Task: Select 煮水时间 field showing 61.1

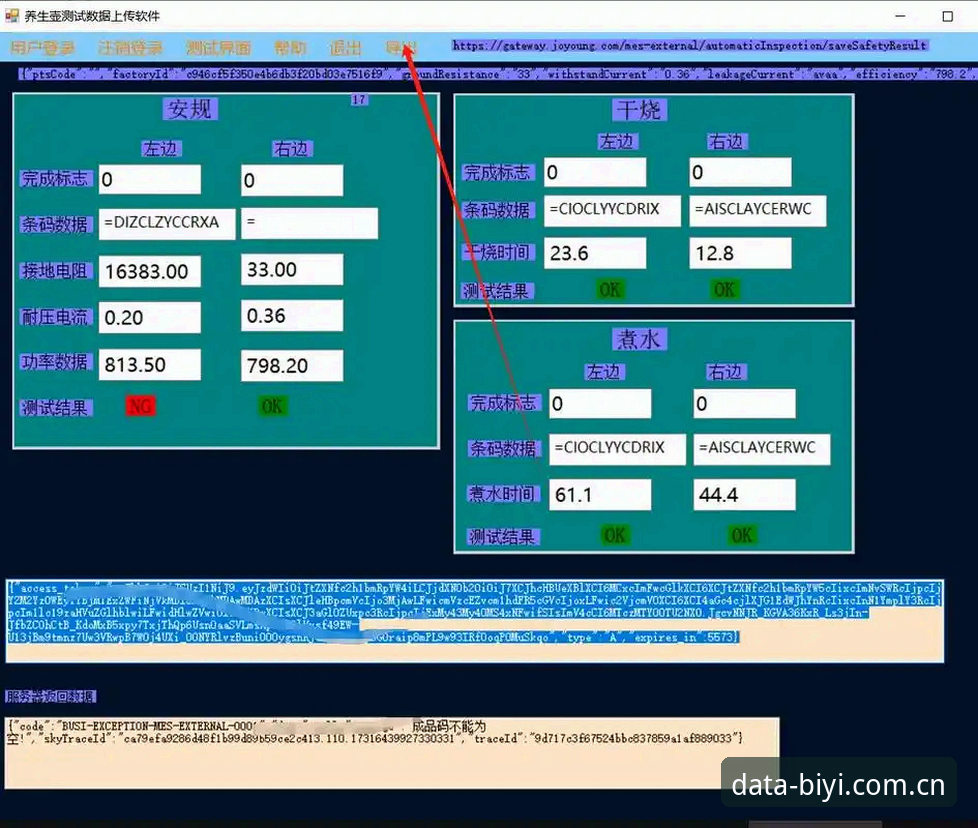Action: pos(600,494)
